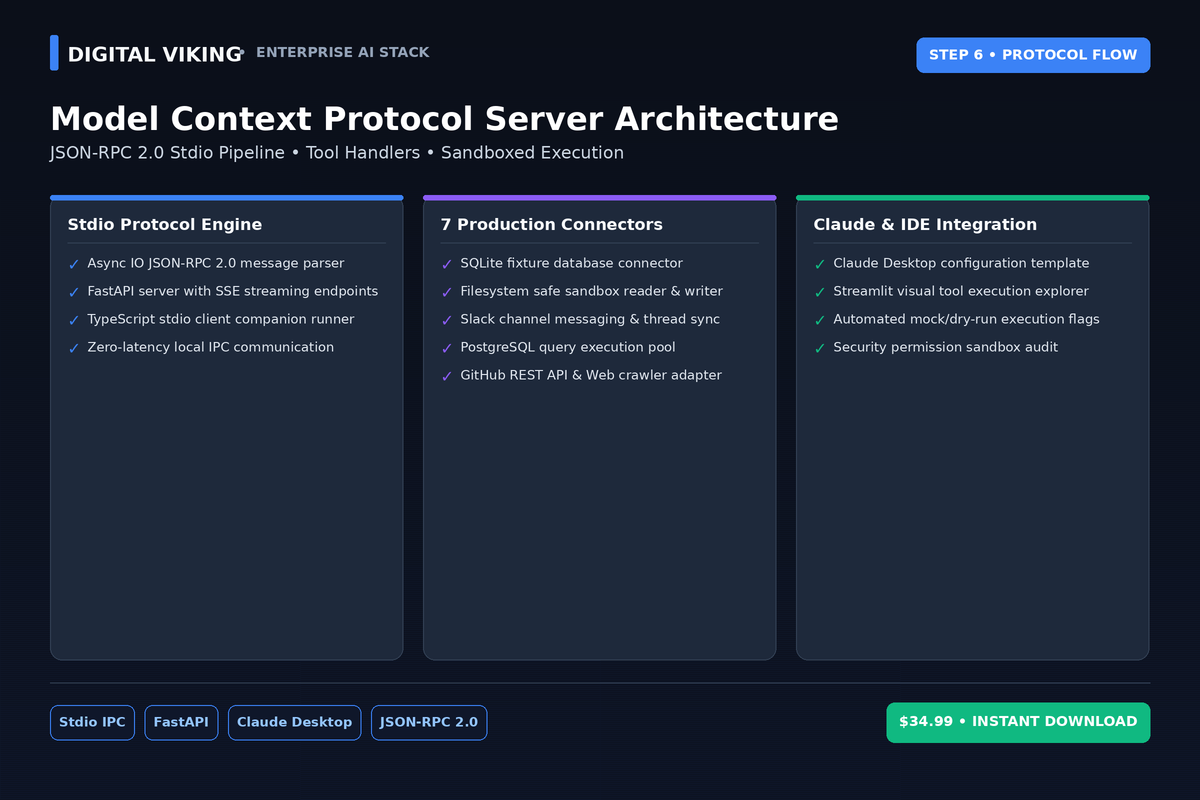Select the Claude Desktop tag
This screenshot has width=1200, height=800.
tap(294, 722)
